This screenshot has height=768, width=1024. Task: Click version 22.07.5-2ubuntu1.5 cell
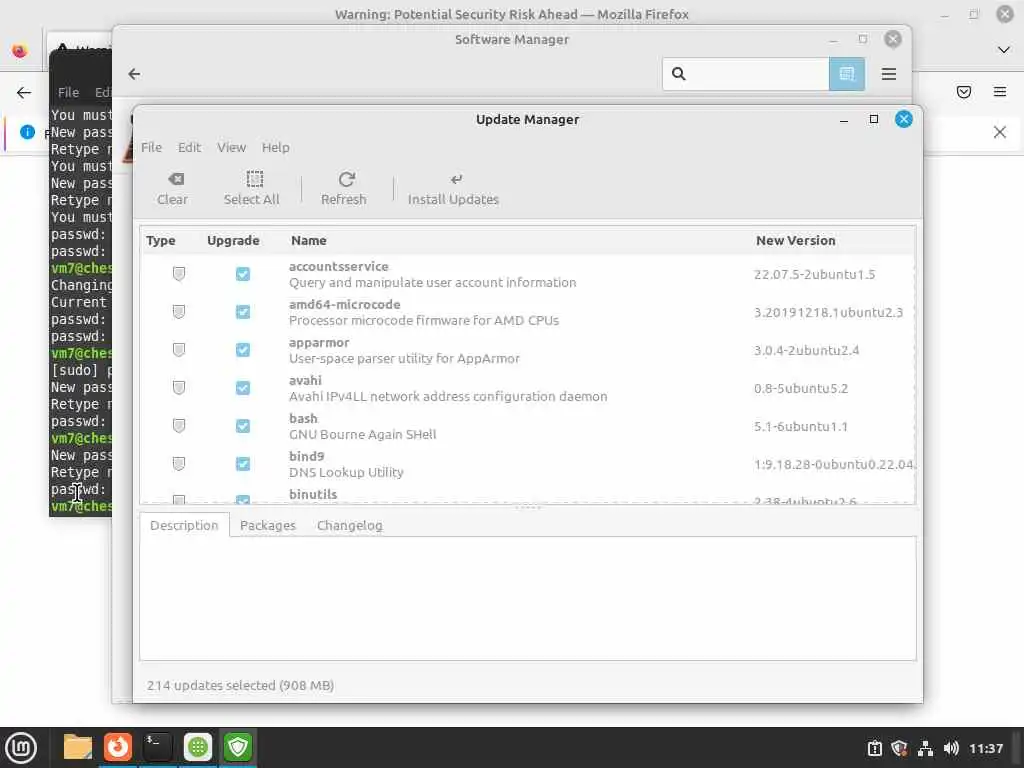[814, 274]
